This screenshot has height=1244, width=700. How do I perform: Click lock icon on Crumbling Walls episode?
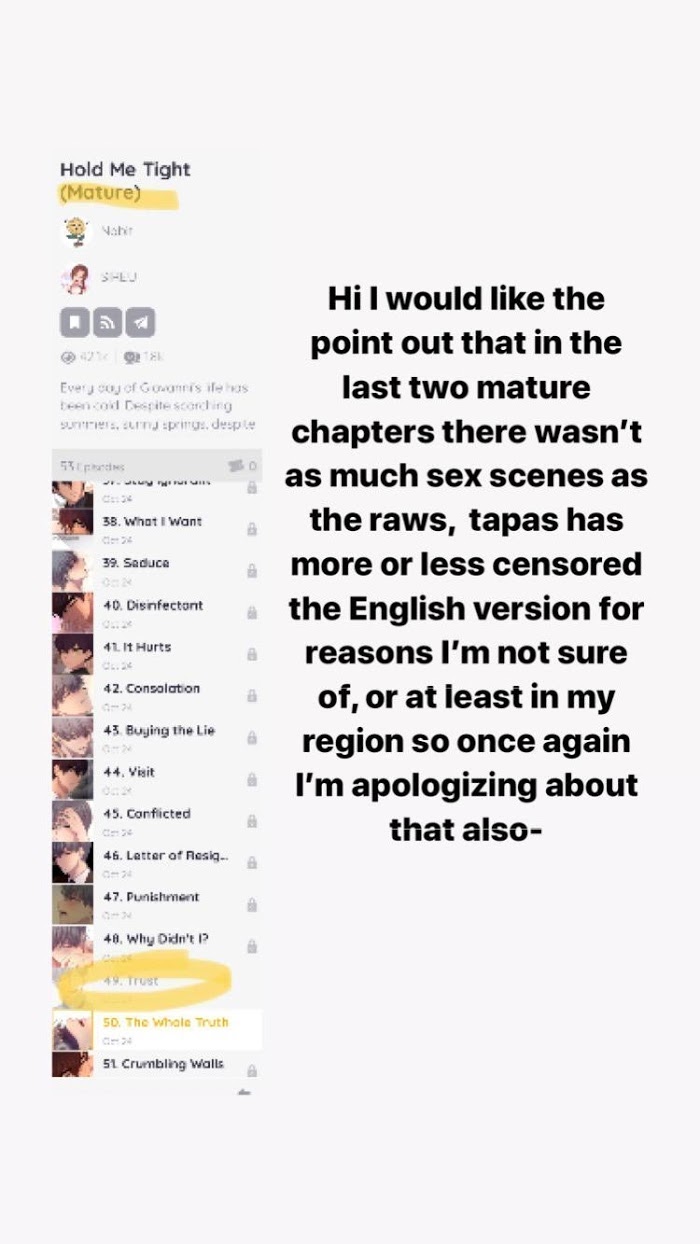click(251, 1071)
